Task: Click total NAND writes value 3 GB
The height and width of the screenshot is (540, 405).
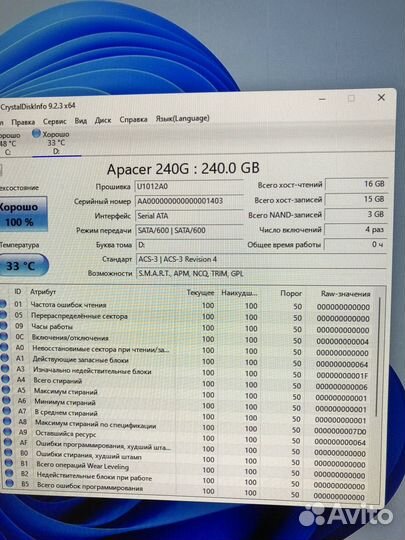Action: pyautogui.click(x=355, y=214)
